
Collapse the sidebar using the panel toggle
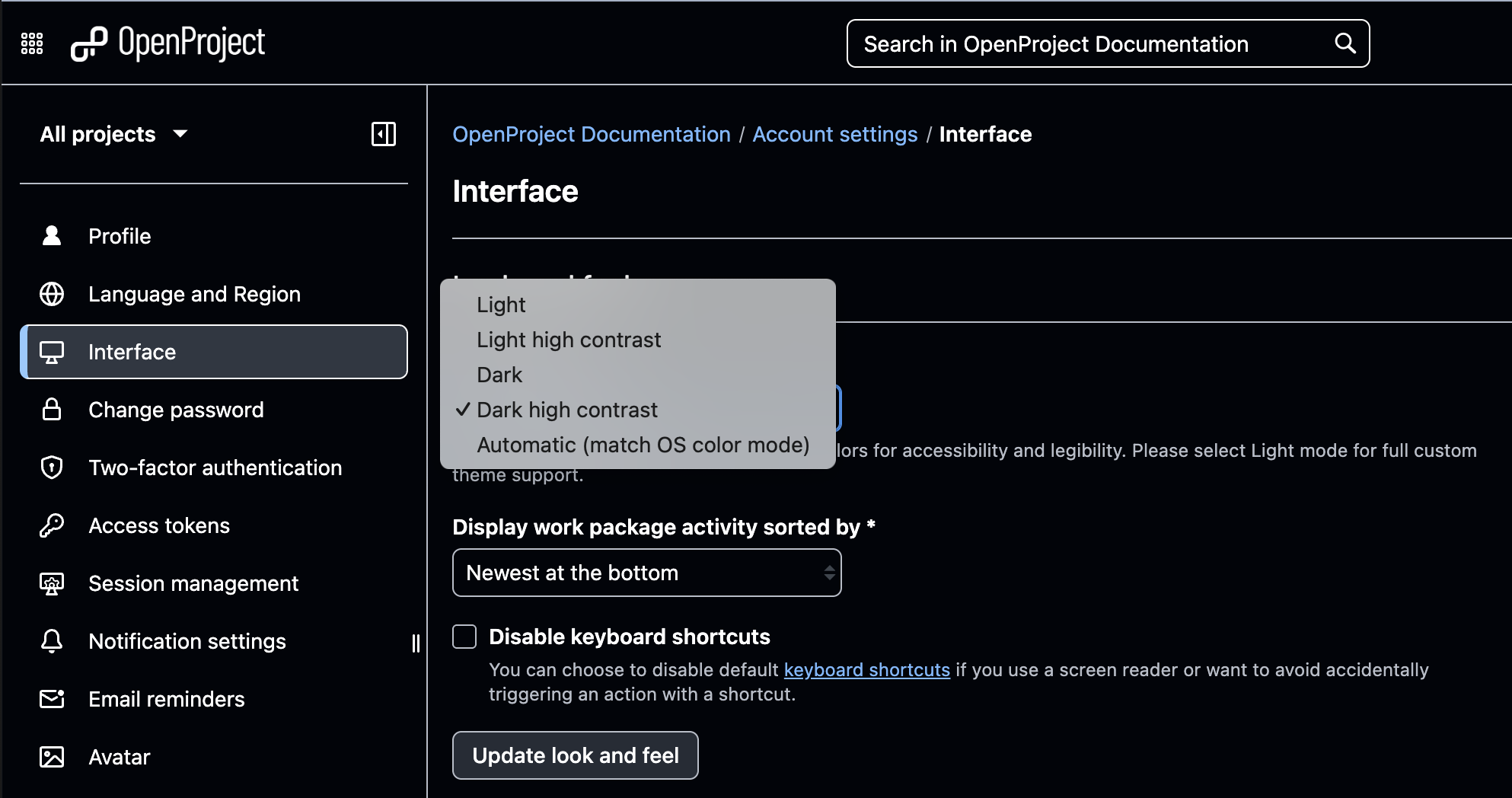tap(384, 134)
